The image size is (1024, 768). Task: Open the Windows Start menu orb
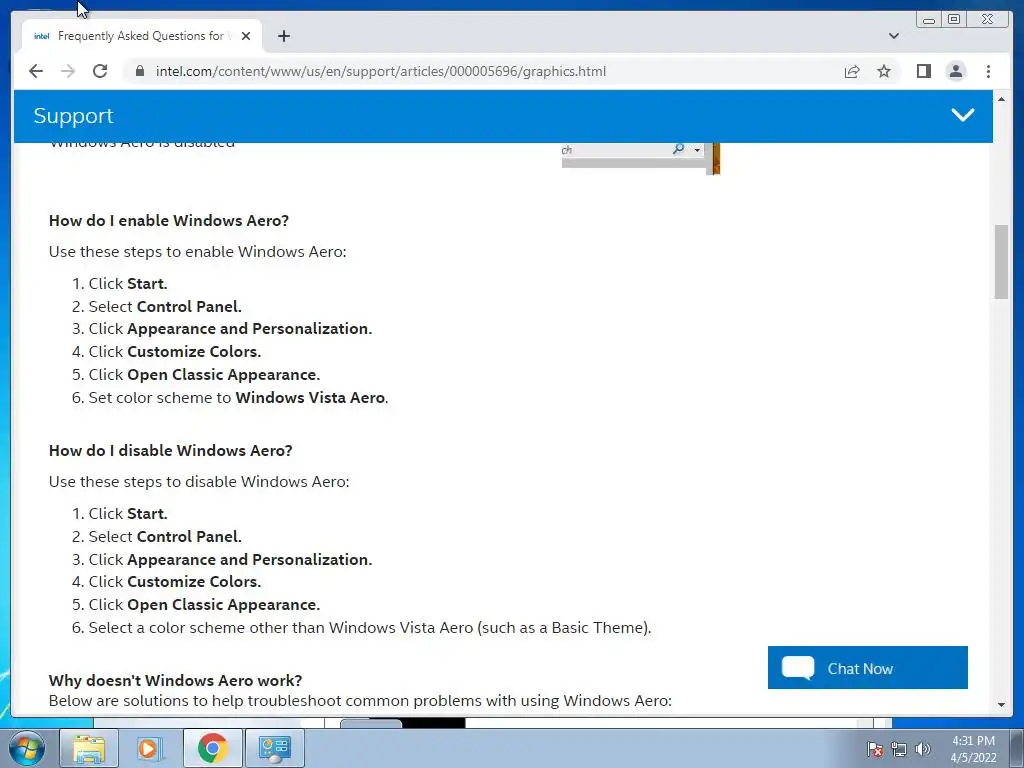tap(27, 748)
